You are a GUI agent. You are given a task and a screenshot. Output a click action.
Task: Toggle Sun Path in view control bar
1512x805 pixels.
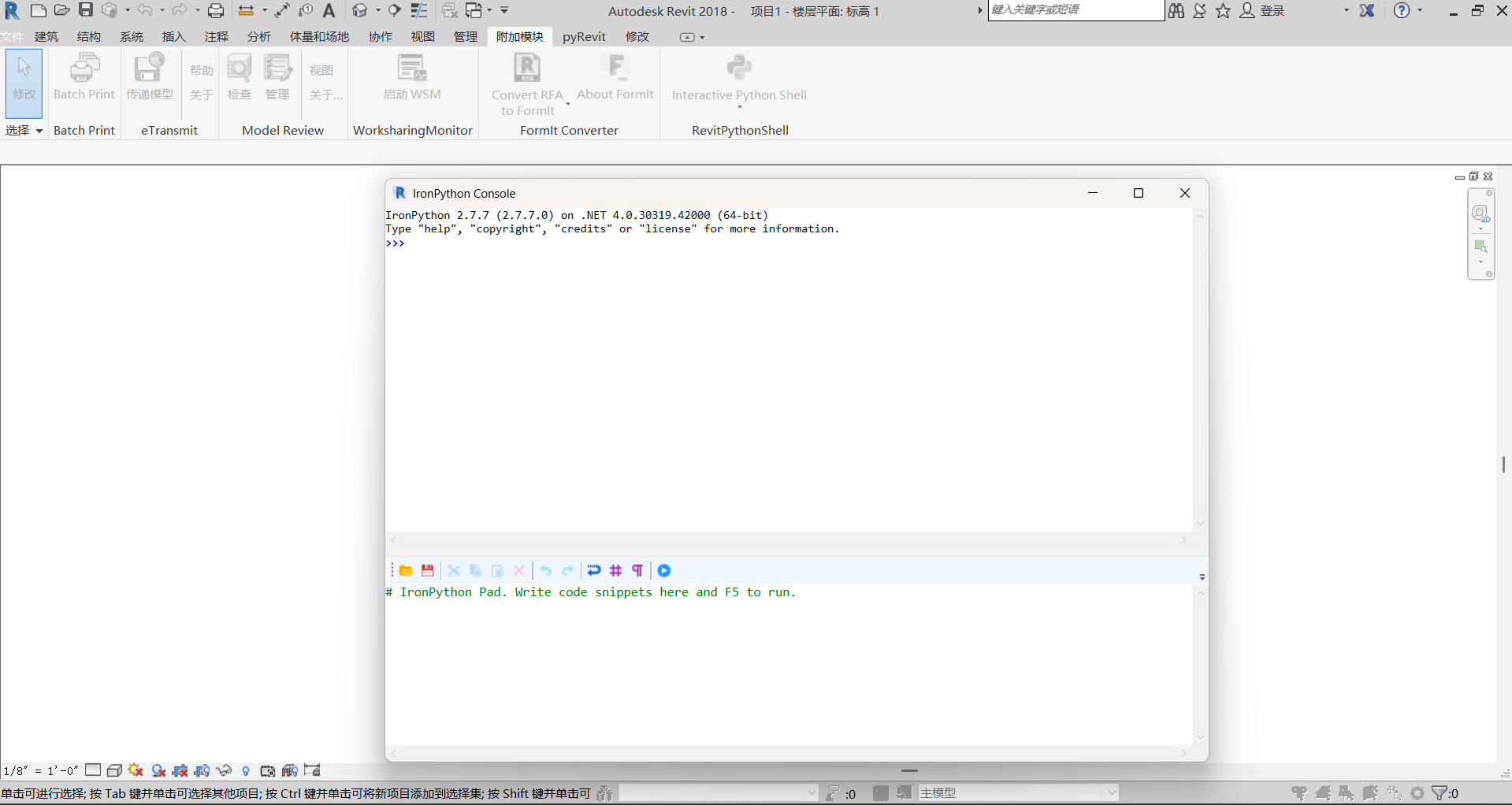point(136,770)
